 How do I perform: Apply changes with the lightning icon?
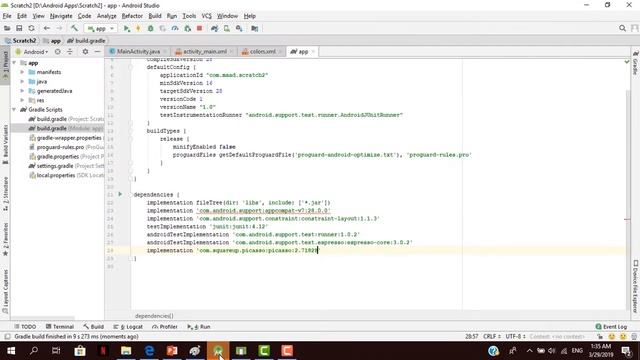(x=138, y=29)
